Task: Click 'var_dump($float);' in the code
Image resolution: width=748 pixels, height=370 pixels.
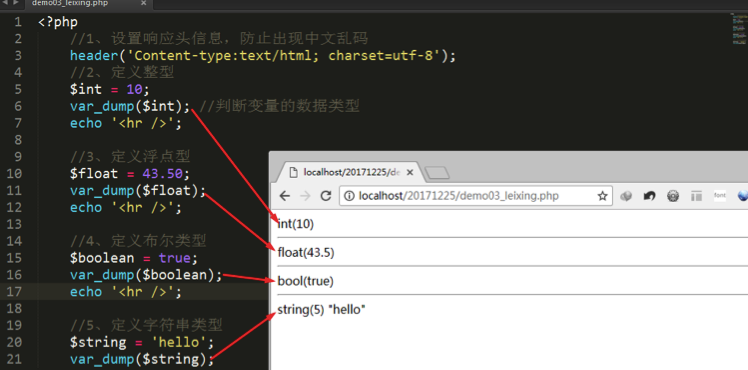Action: (138, 191)
